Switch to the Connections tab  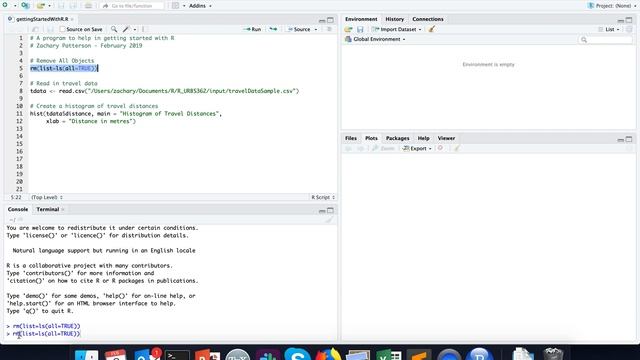[427, 19]
